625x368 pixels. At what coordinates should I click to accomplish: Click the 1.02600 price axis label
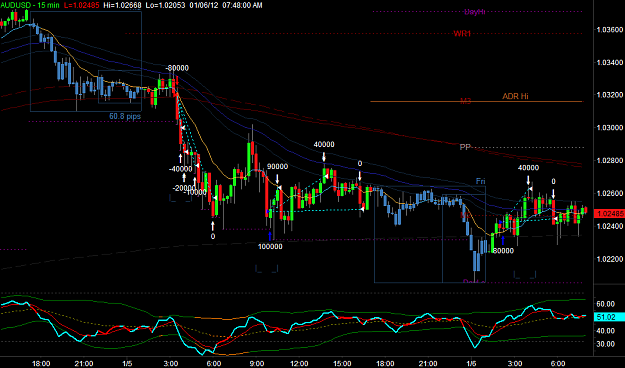tap(609, 193)
